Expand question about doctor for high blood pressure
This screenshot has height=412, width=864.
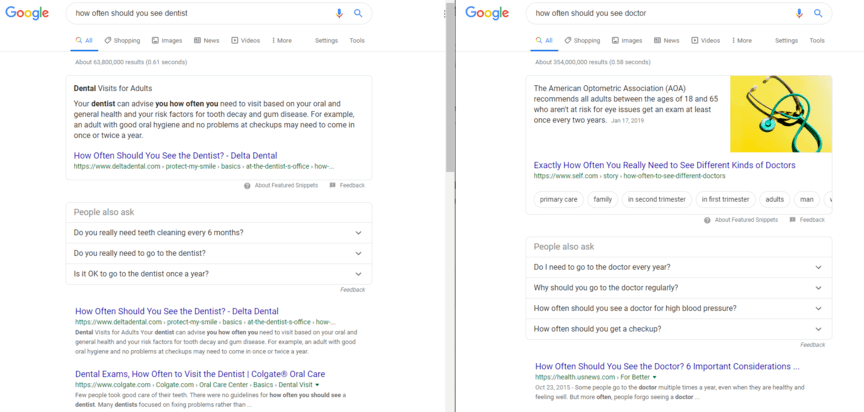(x=679, y=308)
